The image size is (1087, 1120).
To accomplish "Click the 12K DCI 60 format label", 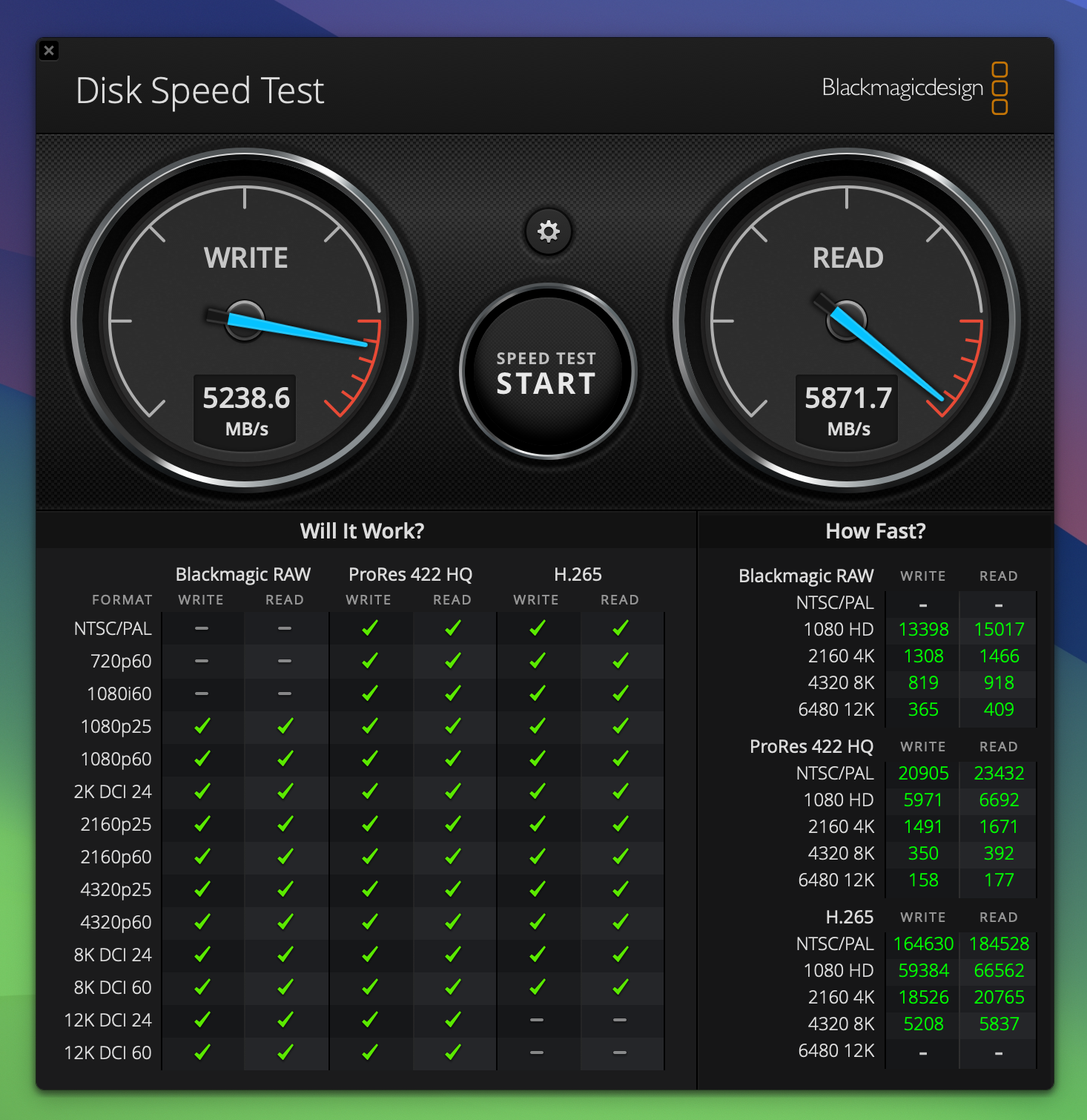I will 108,1053.
